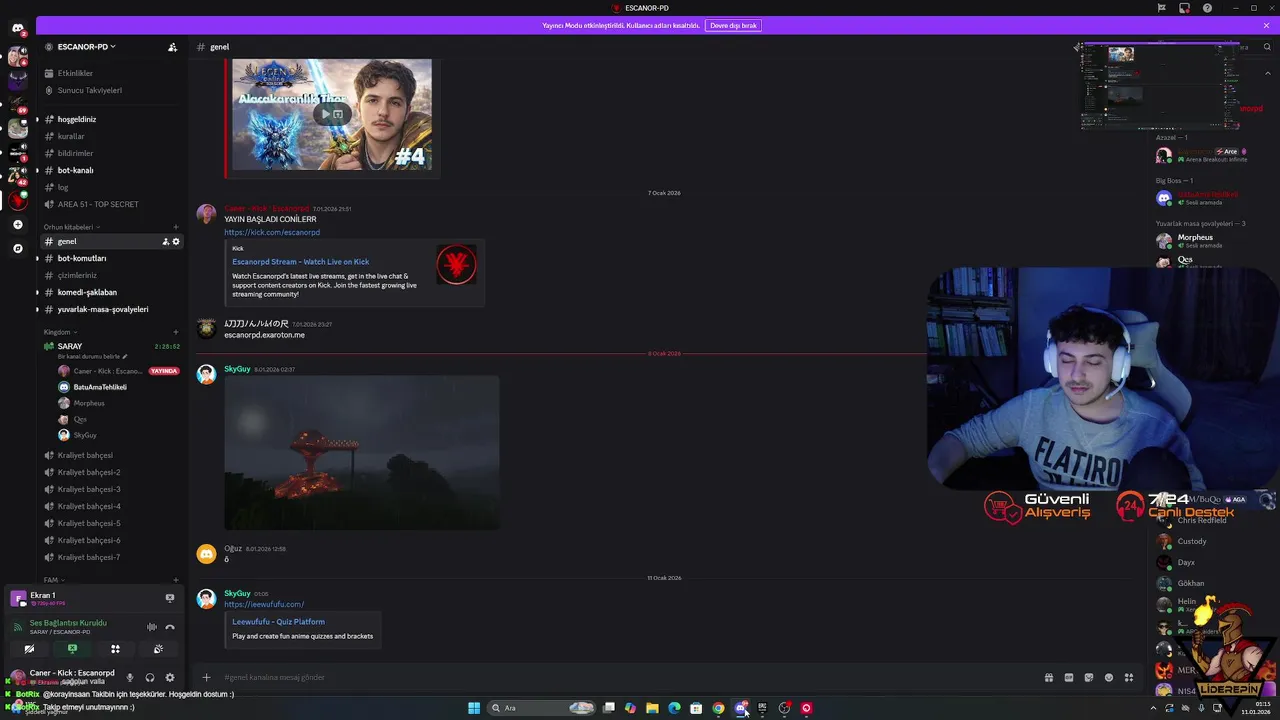Collapse the FAM category
1280x720 pixels.
point(54,580)
